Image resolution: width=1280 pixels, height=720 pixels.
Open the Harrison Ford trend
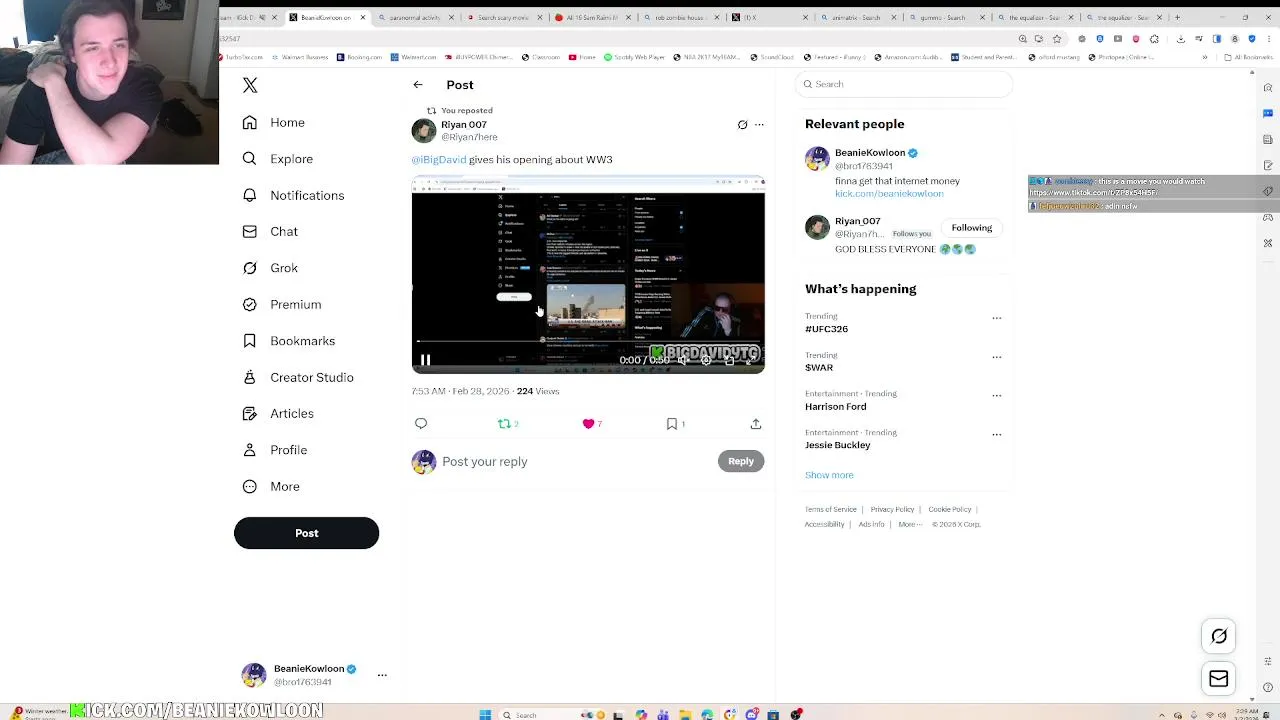(836, 407)
